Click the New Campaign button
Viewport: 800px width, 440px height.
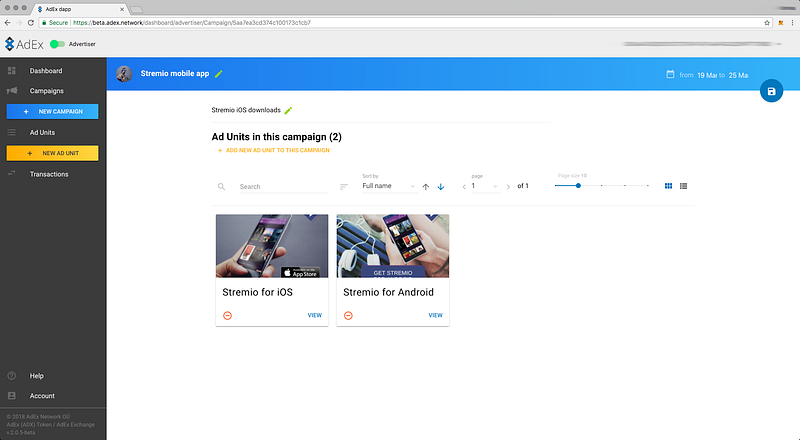(x=53, y=111)
